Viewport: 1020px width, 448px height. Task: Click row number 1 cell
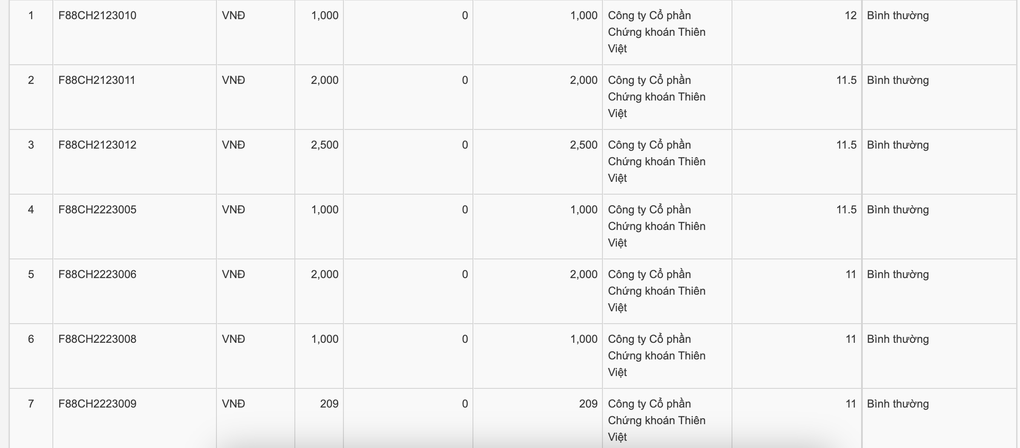pyautogui.click(x=31, y=32)
